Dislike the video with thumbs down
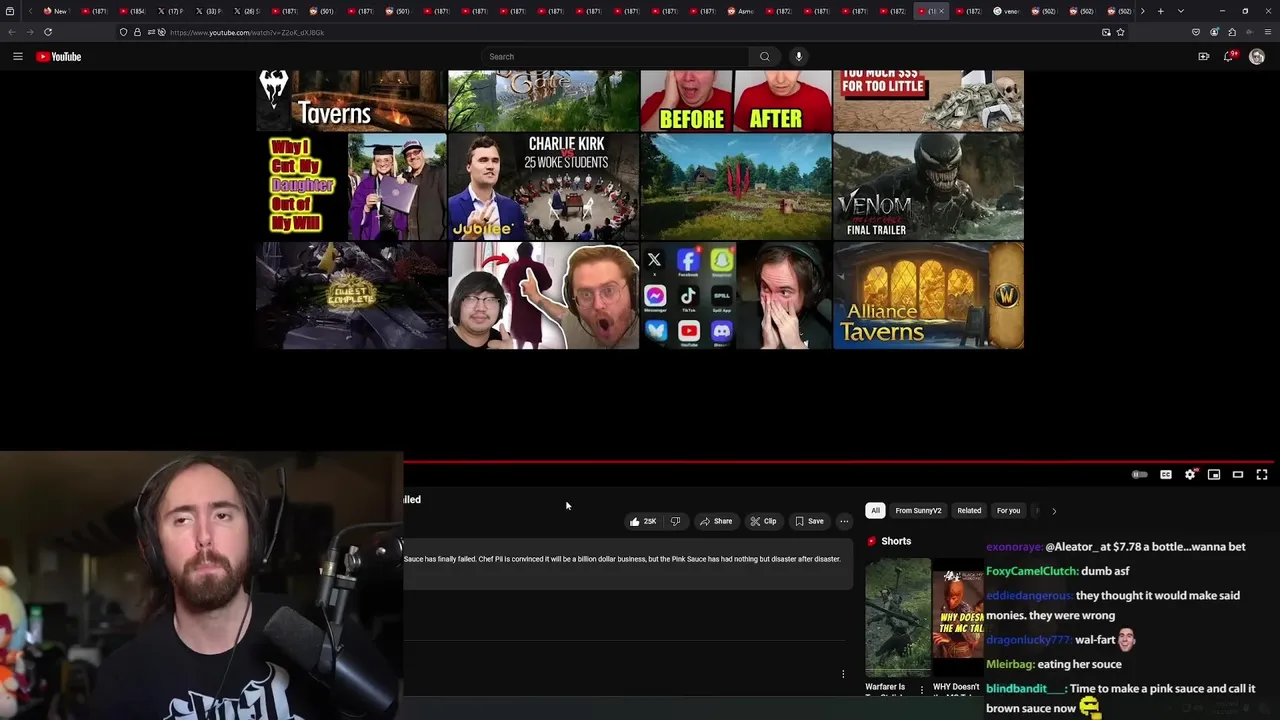The height and width of the screenshot is (720, 1280). (676, 521)
